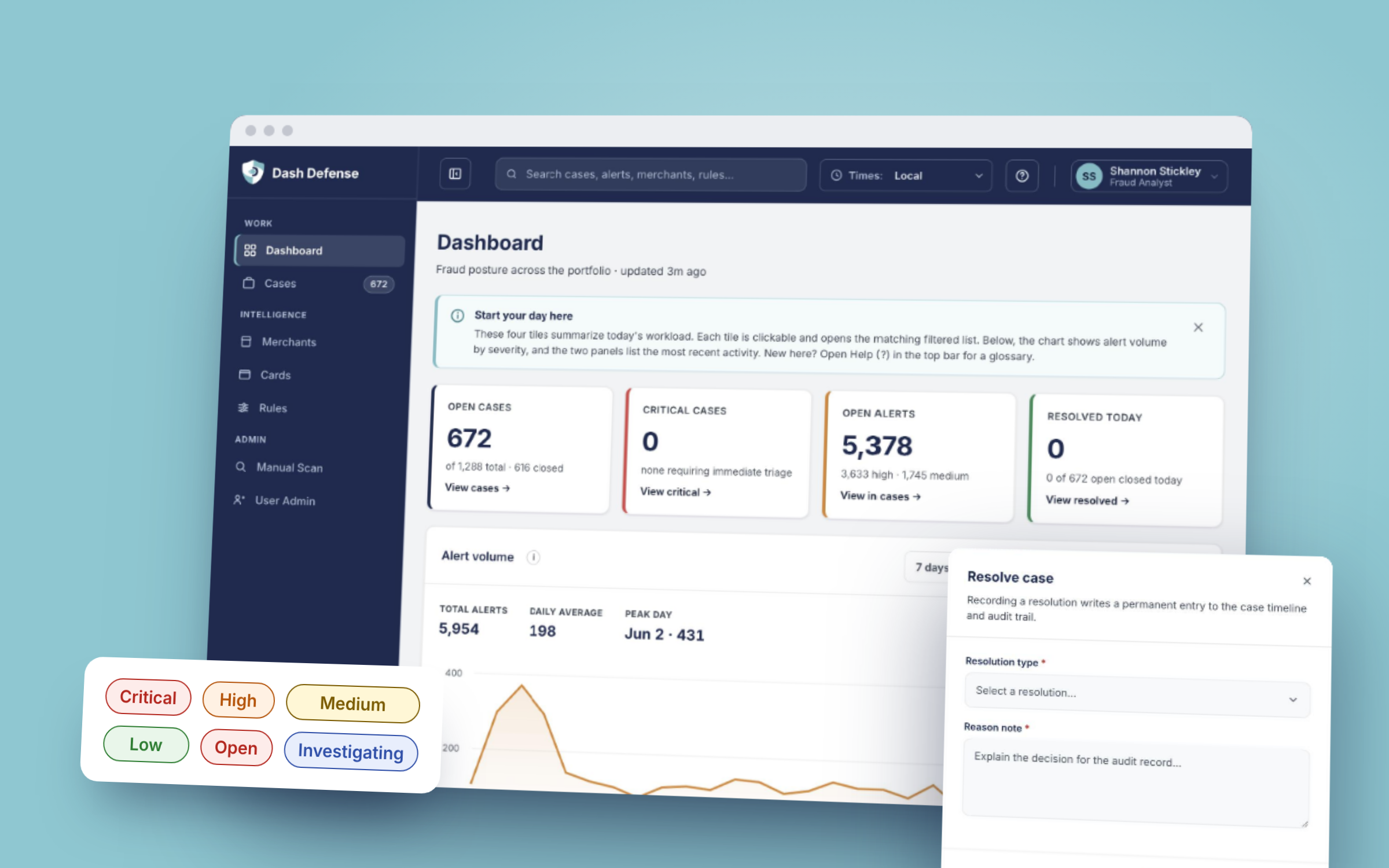Click the info icon in Start your day banner

coord(457,315)
